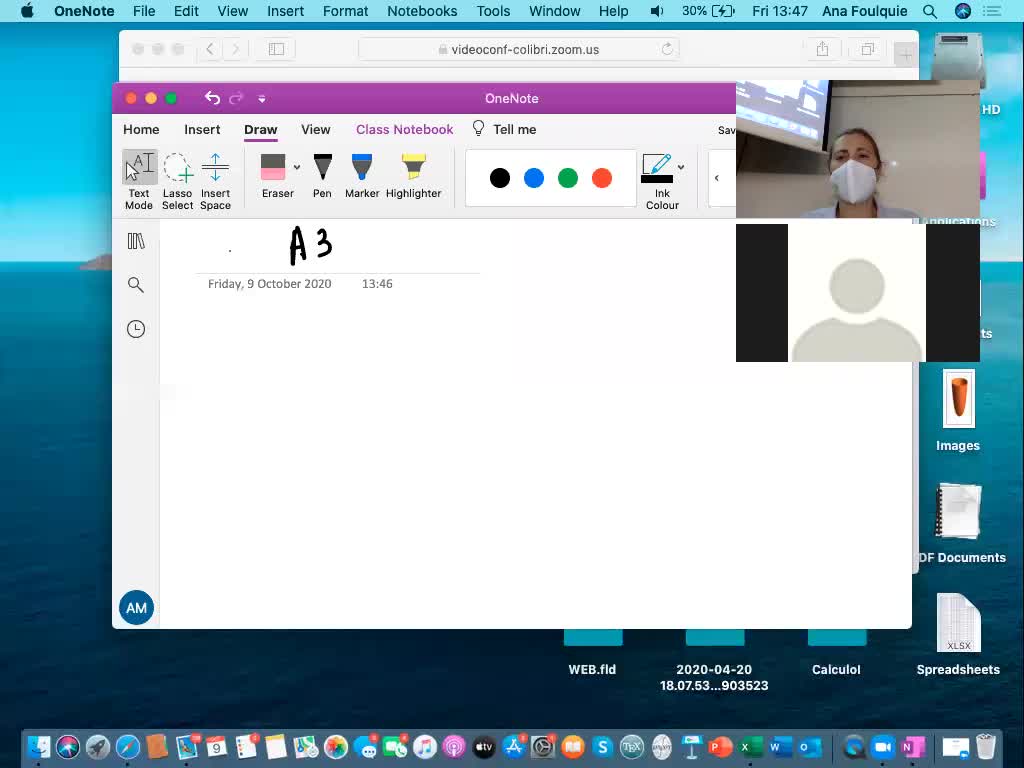Open recent notes clock icon
This screenshot has height=768, width=1024.
[136, 329]
